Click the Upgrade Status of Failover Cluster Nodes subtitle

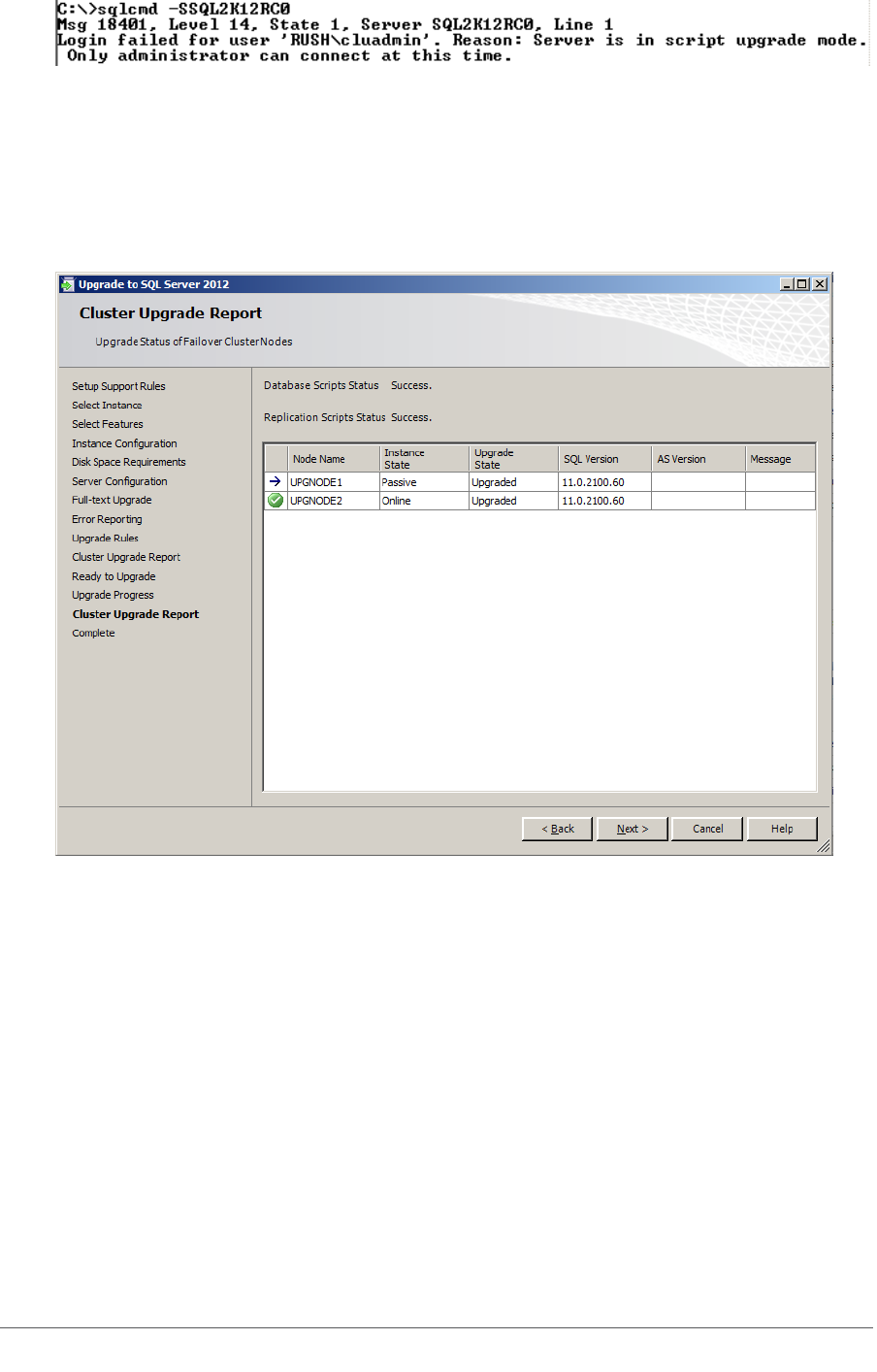click(194, 342)
